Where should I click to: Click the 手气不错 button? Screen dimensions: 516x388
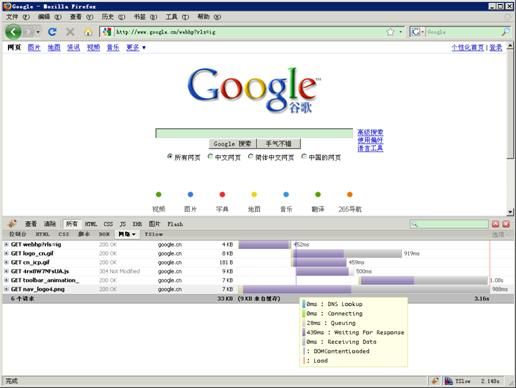tap(279, 144)
